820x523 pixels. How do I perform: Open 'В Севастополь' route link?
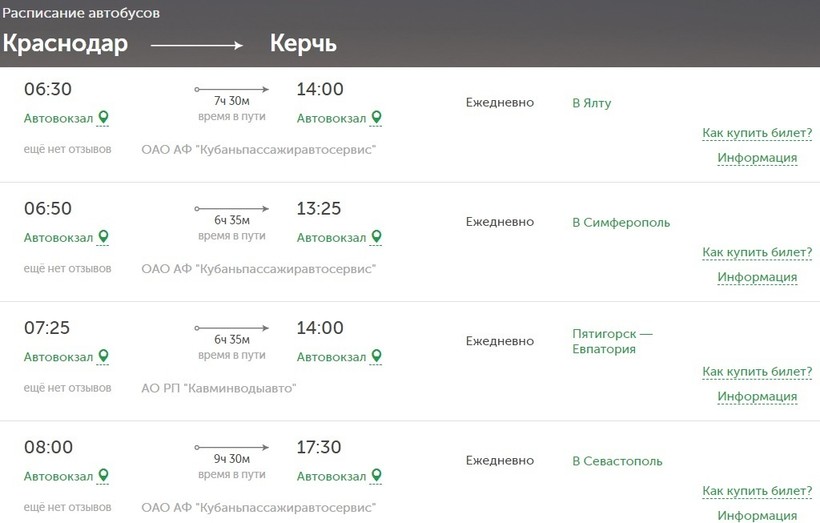(617, 461)
